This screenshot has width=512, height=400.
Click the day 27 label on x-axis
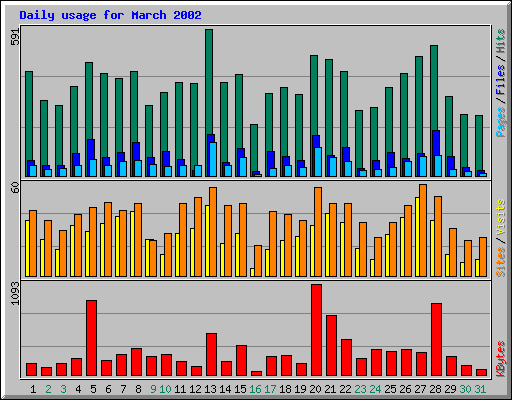420,389
